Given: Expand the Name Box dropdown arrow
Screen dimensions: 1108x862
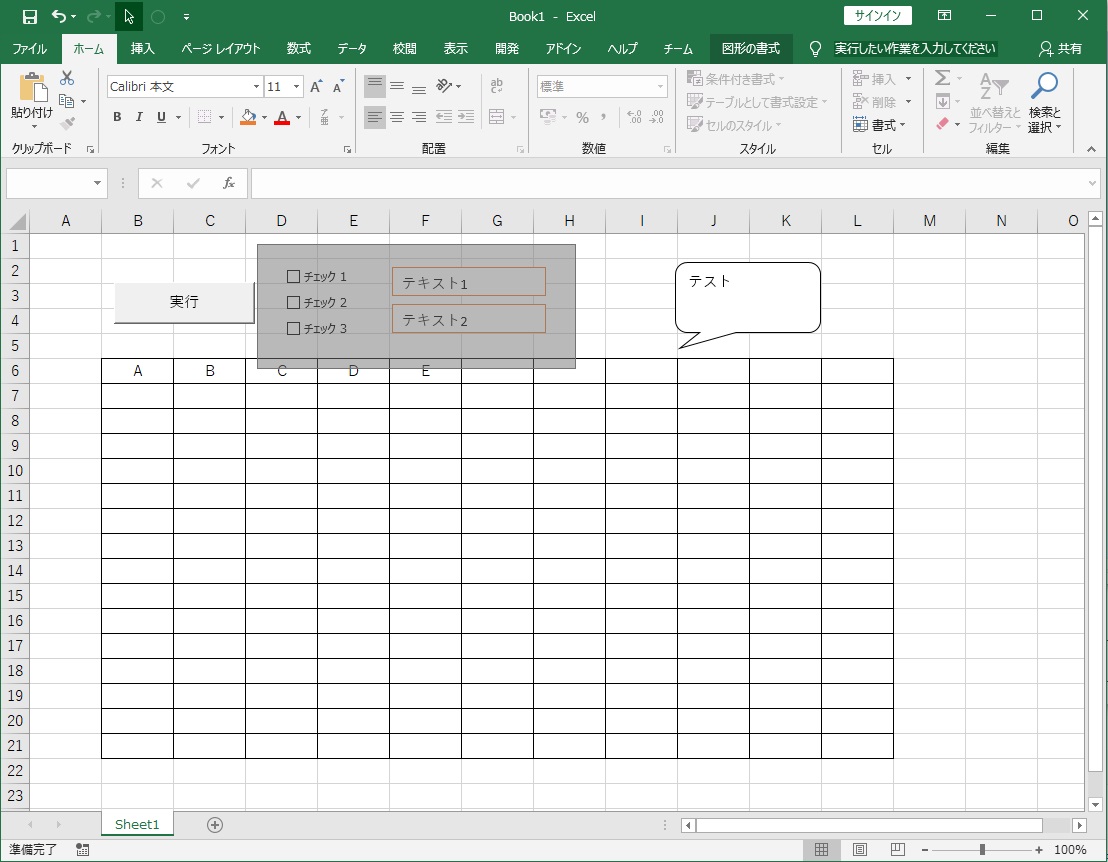Looking at the screenshot, I should 97,184.
